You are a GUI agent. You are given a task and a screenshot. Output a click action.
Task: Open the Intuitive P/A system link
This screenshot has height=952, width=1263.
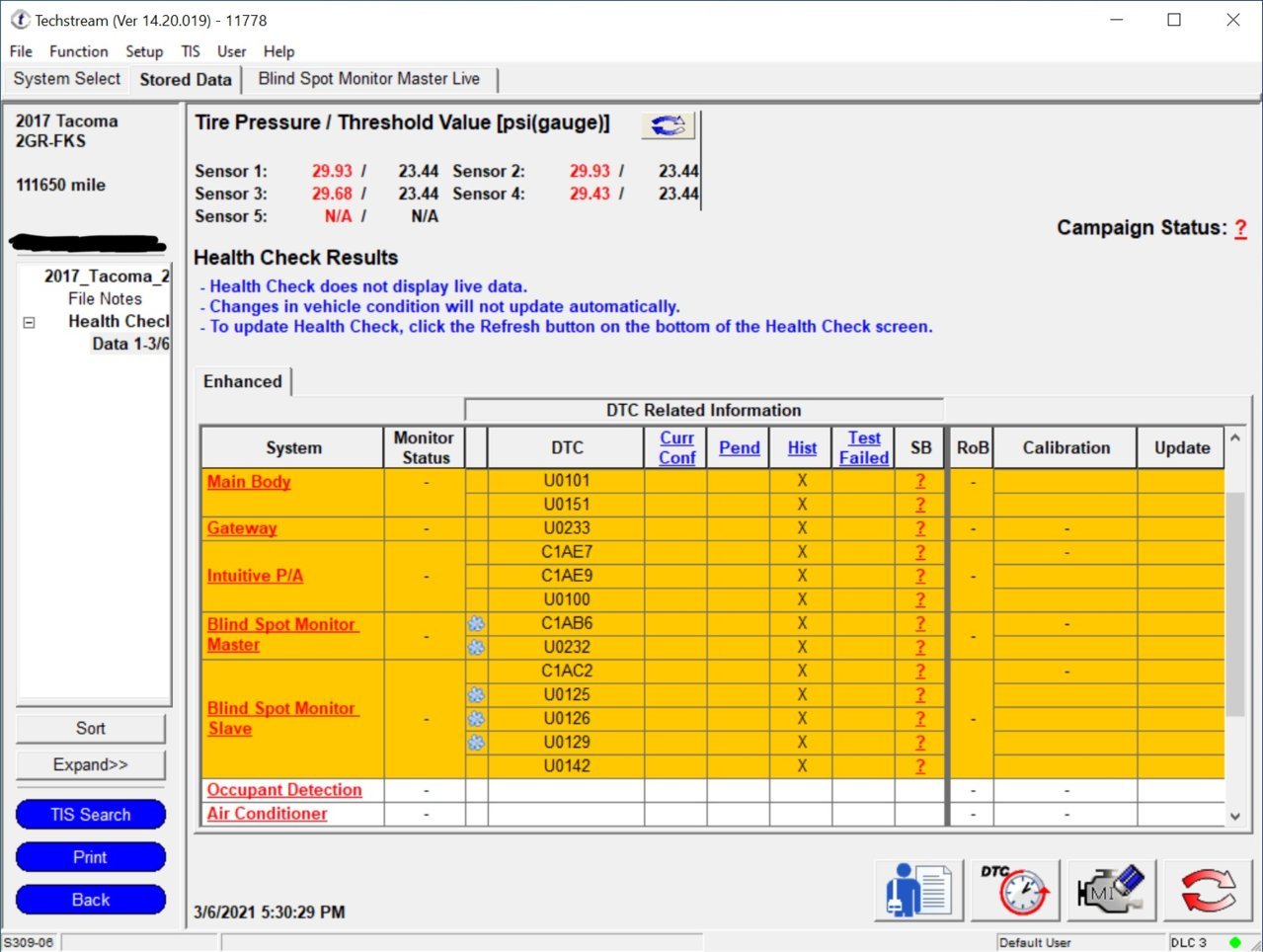255,576
